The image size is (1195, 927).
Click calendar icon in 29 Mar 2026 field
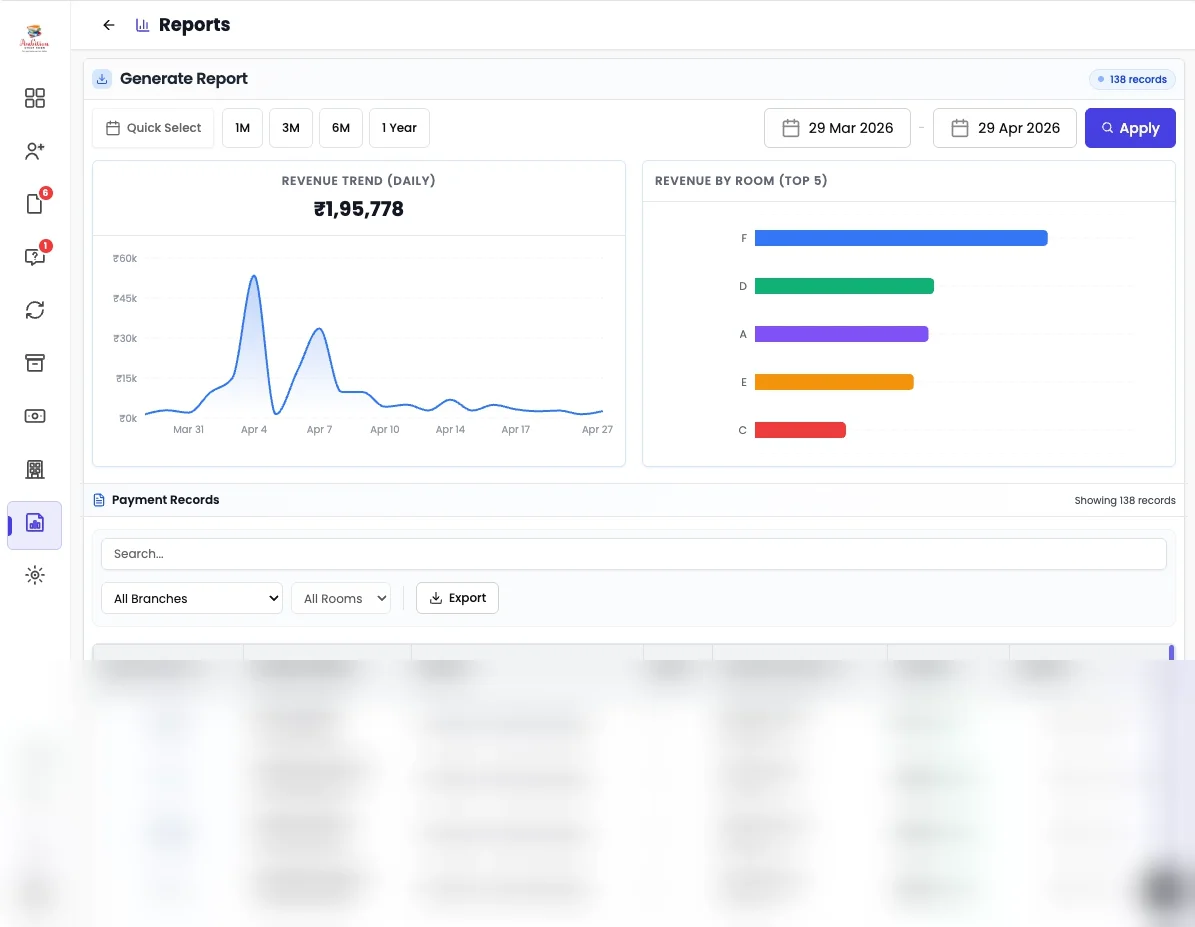(791, 128)
